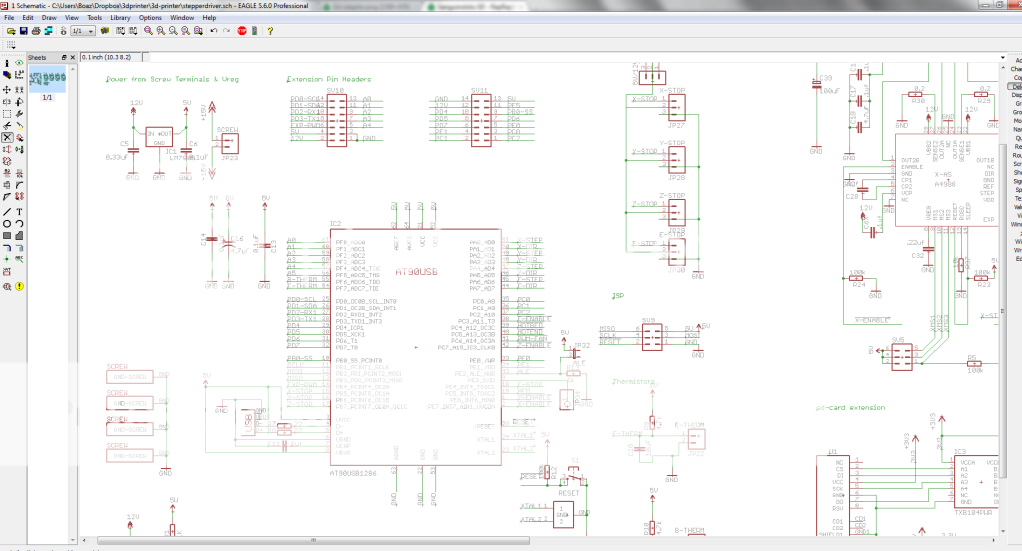The width and height of the screenshot is (1022, 551).
Task: Select the sheet 1/1 thumbnail
Action: (x=47, y=78)
